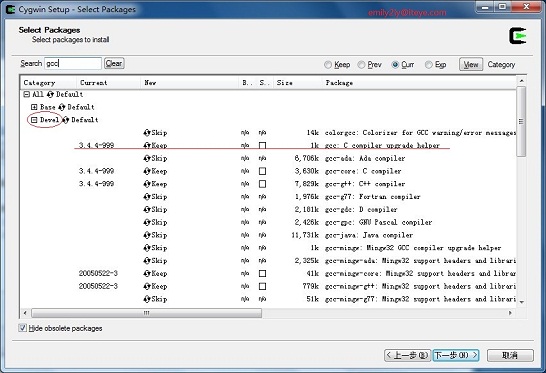Click the Current column header
The image size is (546, 373).
pyautogui.click(x=109, y=83)
